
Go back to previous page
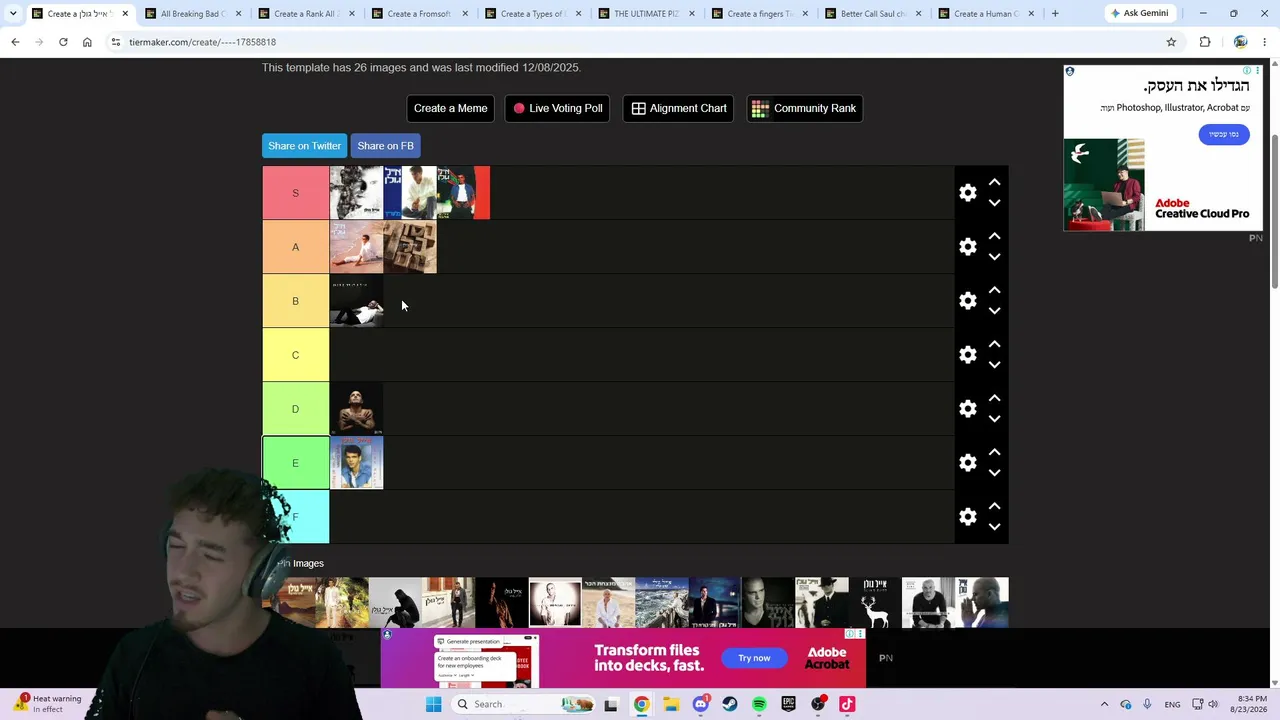tap(15, 42)
